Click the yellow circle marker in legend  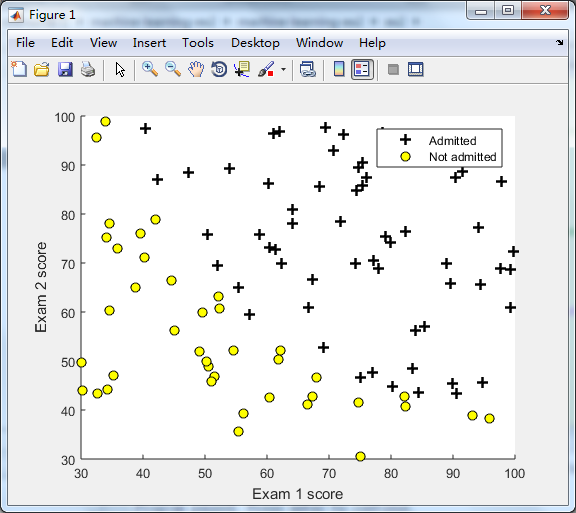coord(405,157)
